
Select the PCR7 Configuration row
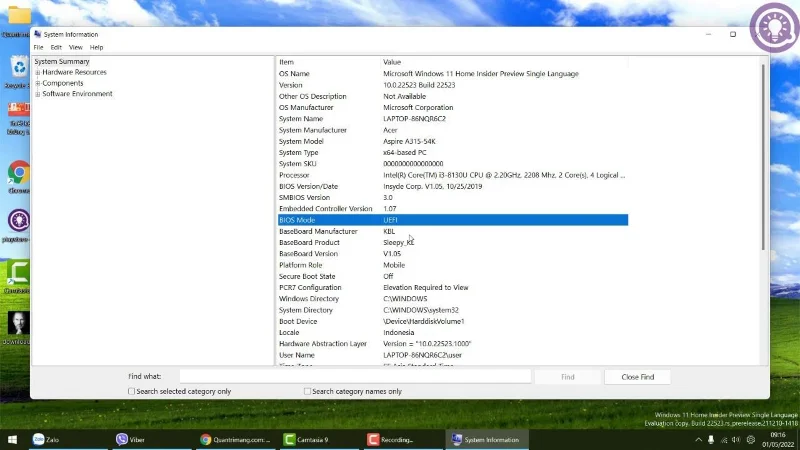coord(453,287)
